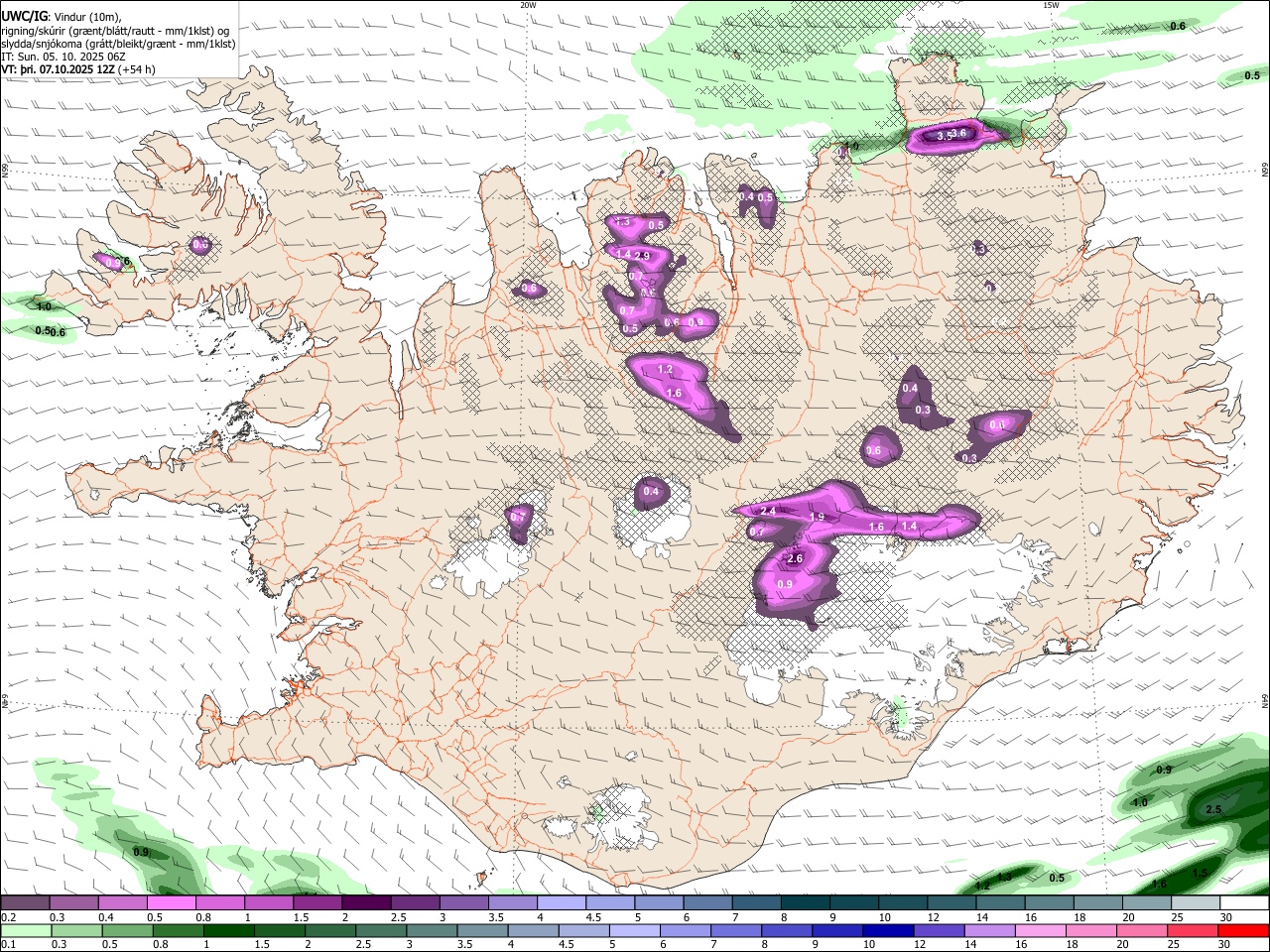Click the 'rigning/skúrir' description line in header
1270x952 pixels.
[114, 31]
